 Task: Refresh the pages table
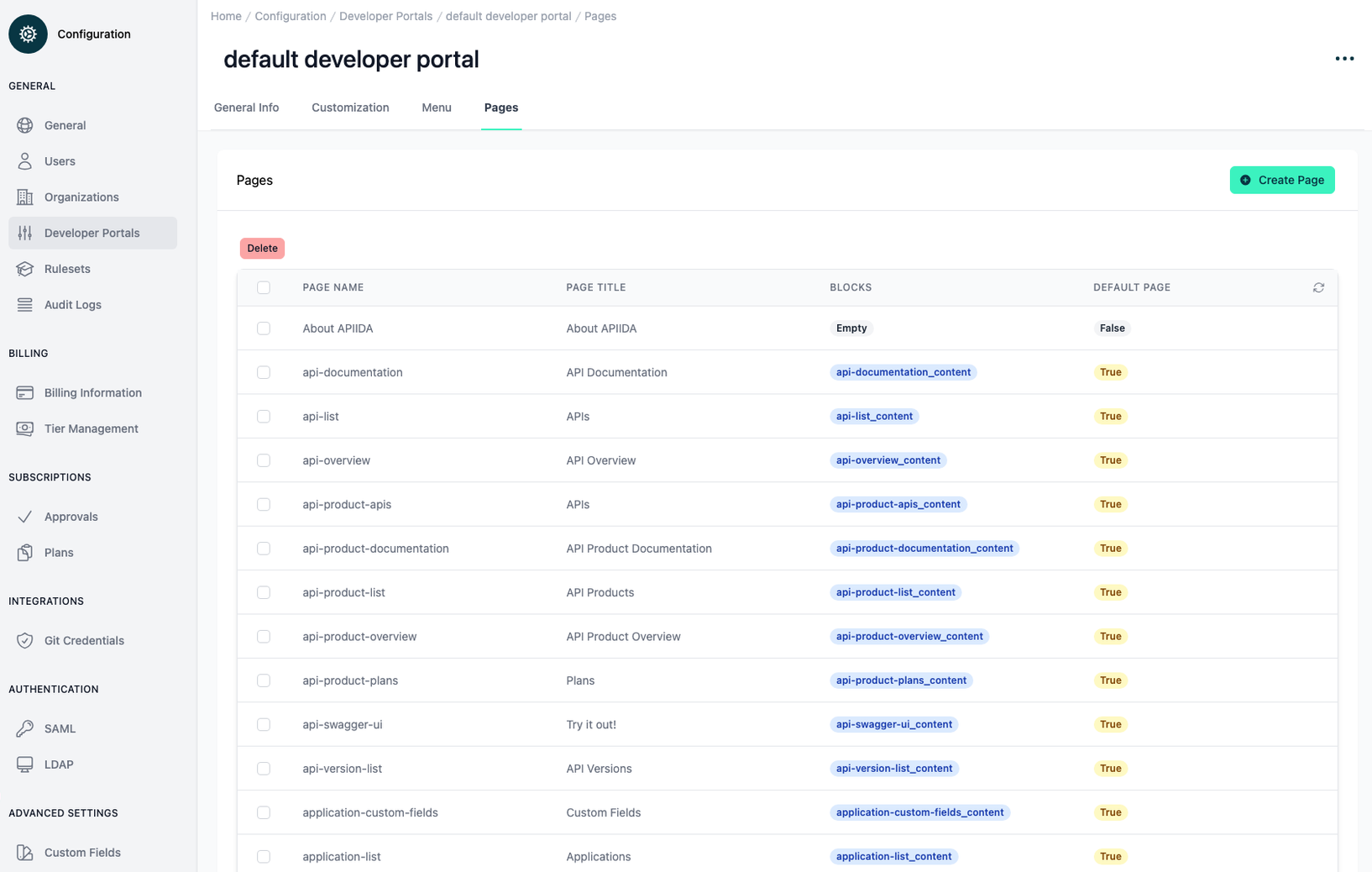[x=1319, y=287]
